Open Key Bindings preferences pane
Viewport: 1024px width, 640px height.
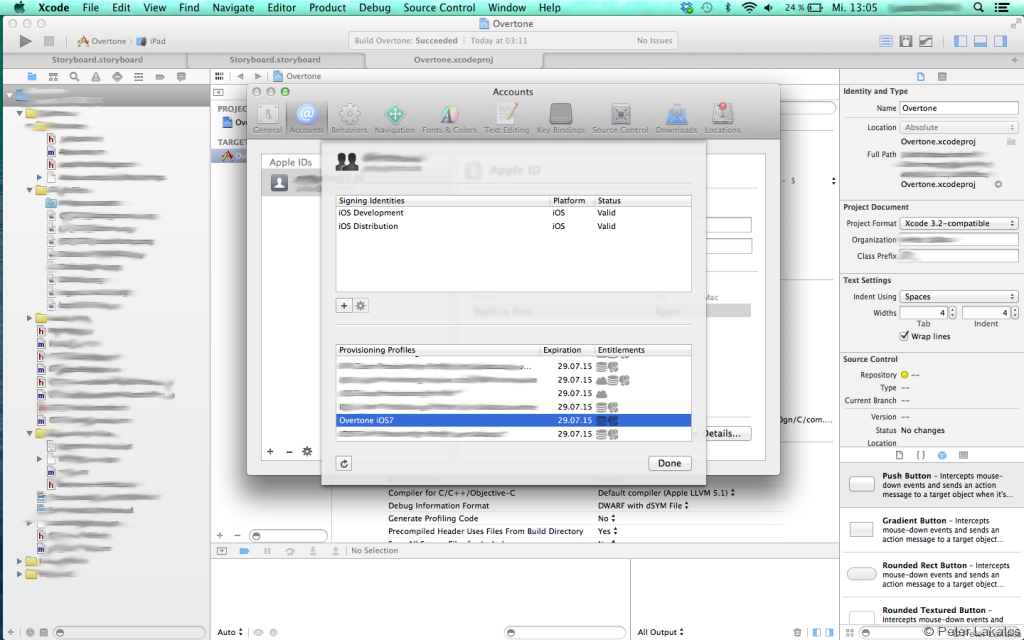(x=561, y=119)
